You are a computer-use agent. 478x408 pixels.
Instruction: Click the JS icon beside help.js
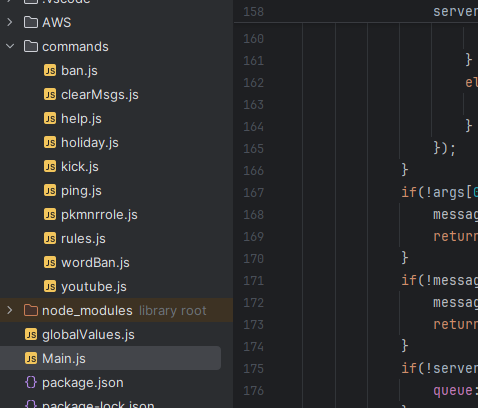click(50, 118)
